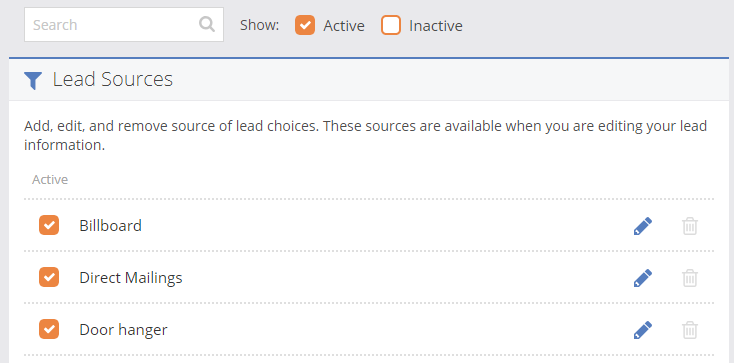Delete the Door hanger source
Viewport: 734px width, 363px height.
tap(690, 330)
